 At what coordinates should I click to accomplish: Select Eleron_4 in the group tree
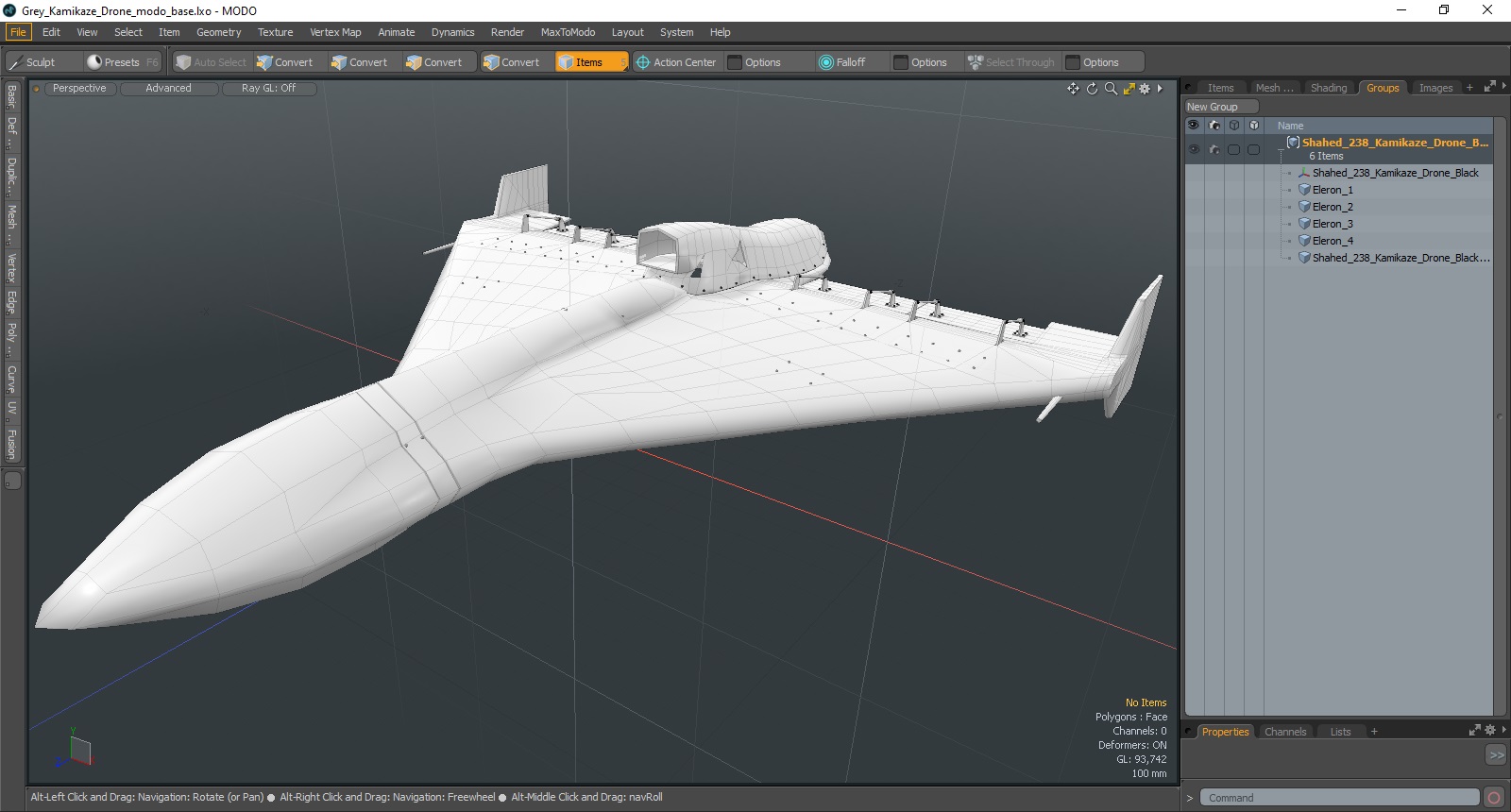[1333, 241]
